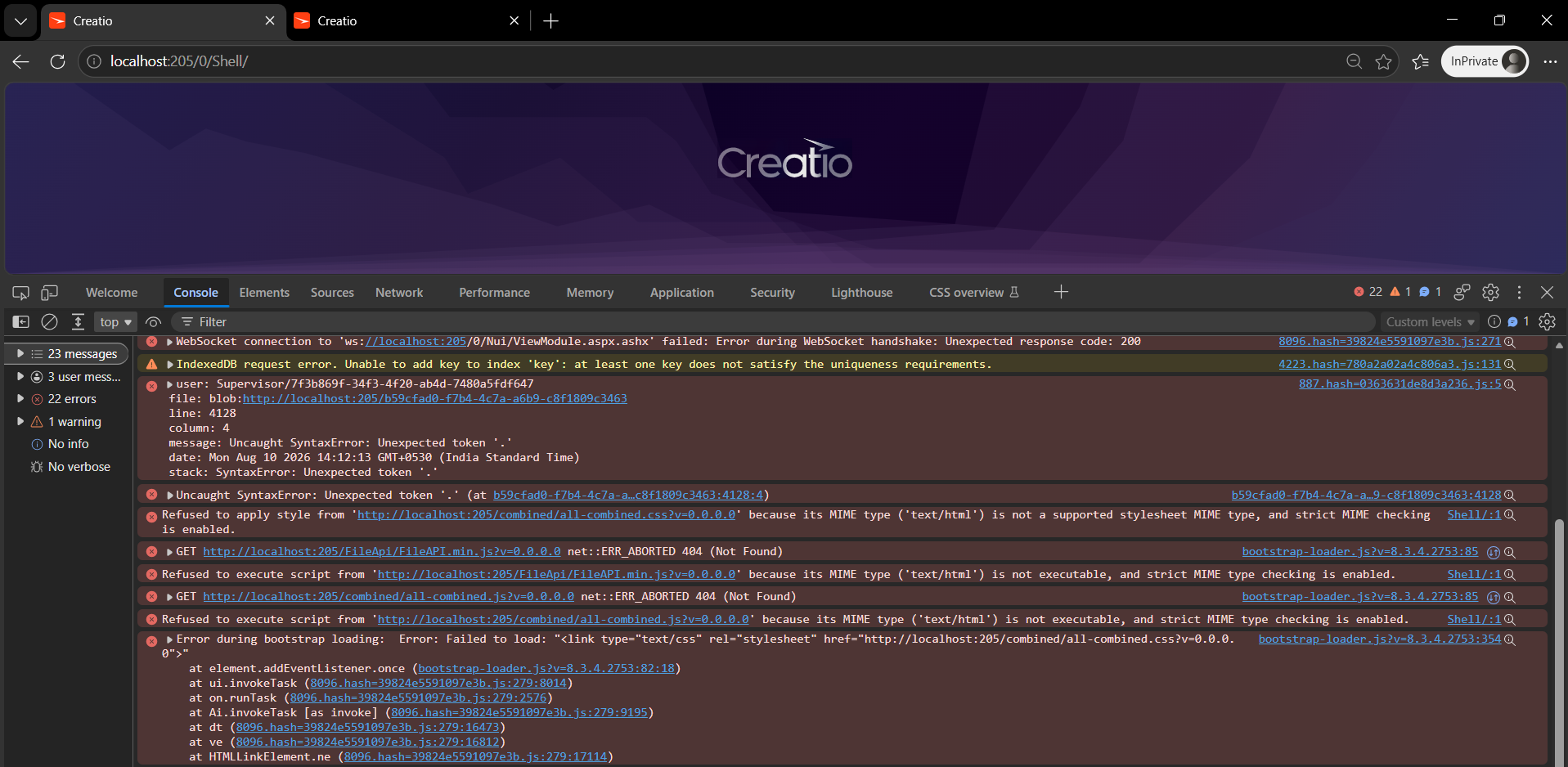Close the second Creatio tab

tap(514, 21)
